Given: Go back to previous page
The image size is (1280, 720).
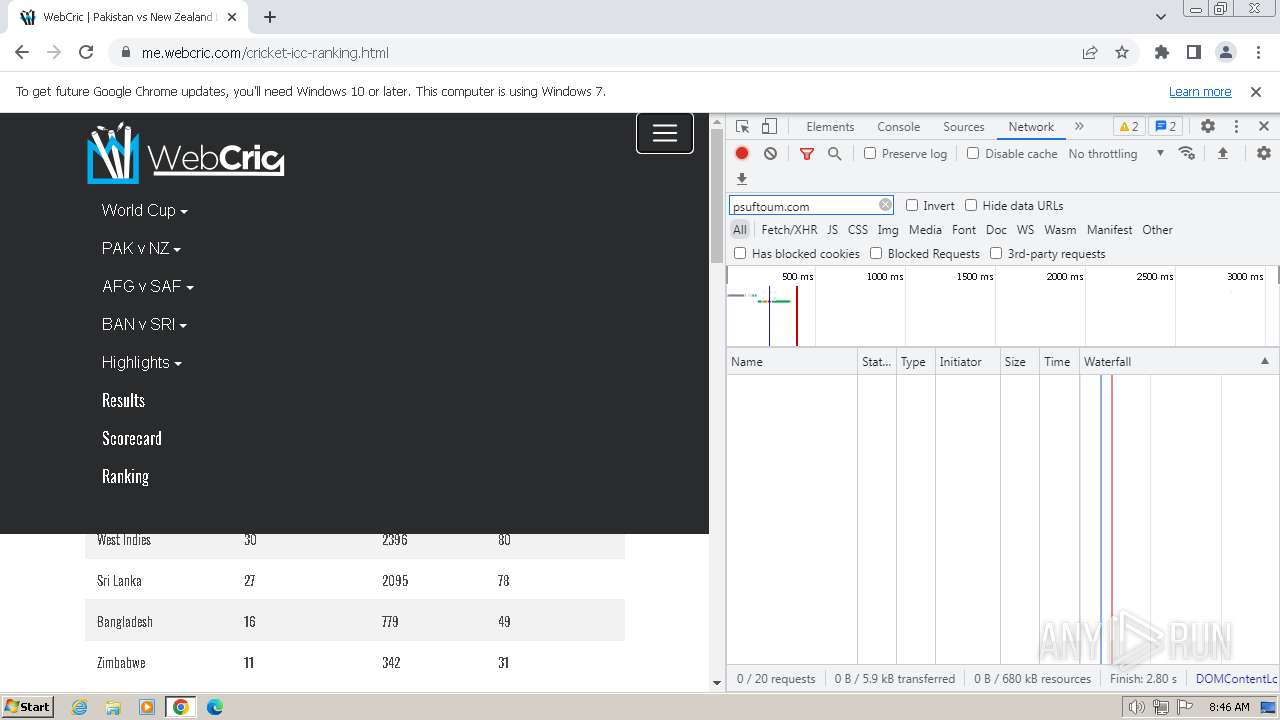Looking at the screenshot, I should tap(22, 53).
